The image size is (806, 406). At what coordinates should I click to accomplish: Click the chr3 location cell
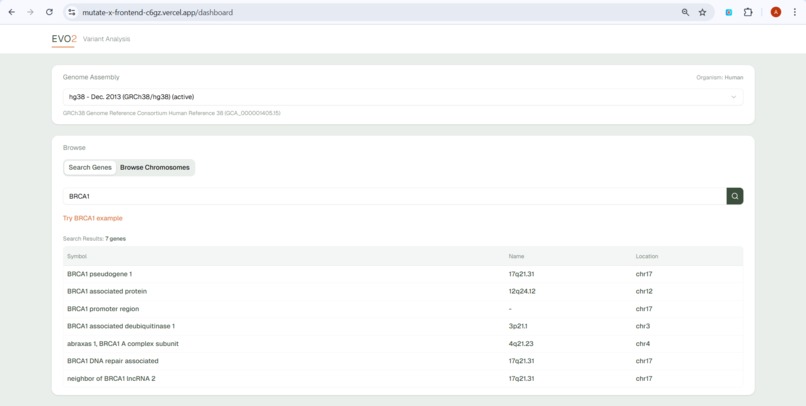click(x=643, y=326)
